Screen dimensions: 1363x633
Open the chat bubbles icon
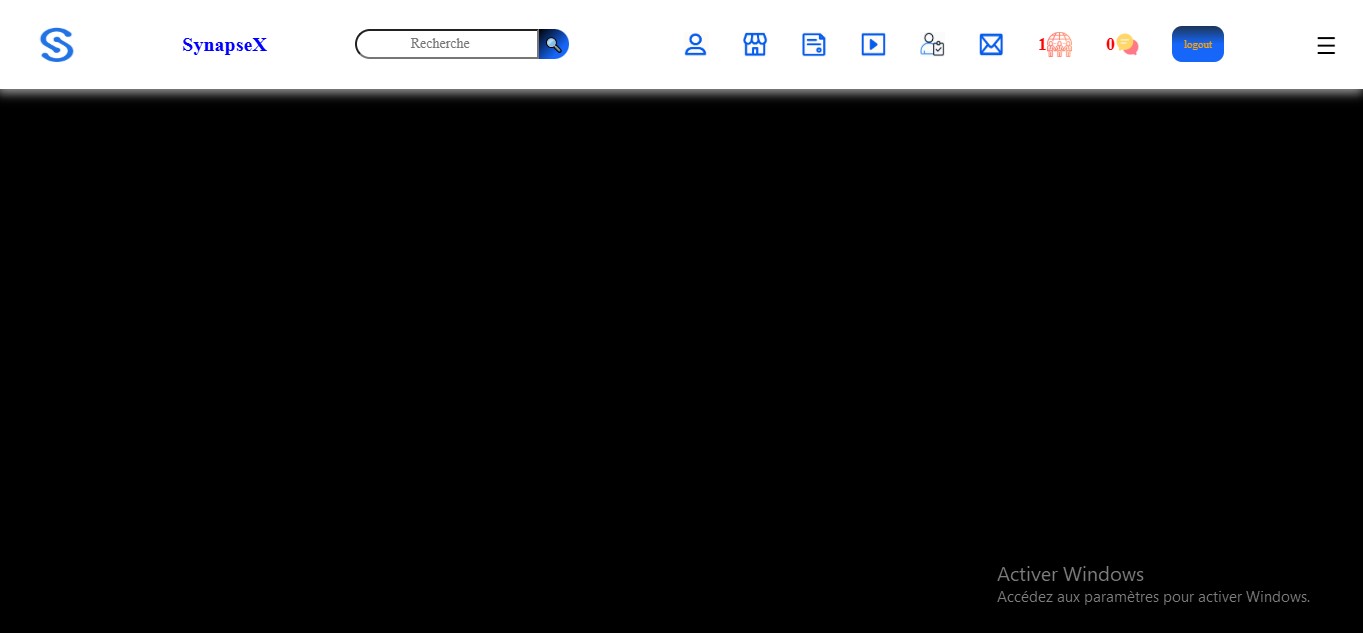pos(1128,45)
